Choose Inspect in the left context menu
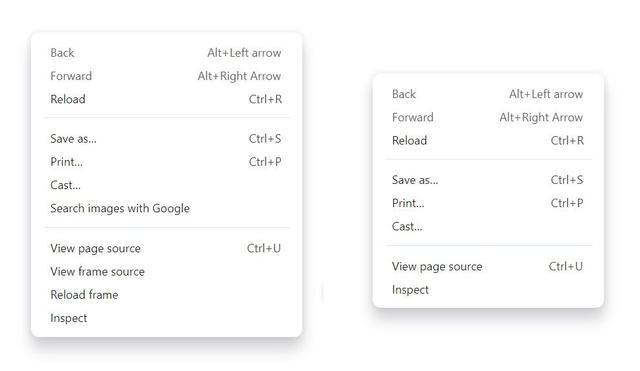Viewport: 640px width, 371px height. [x=167, y=318]
